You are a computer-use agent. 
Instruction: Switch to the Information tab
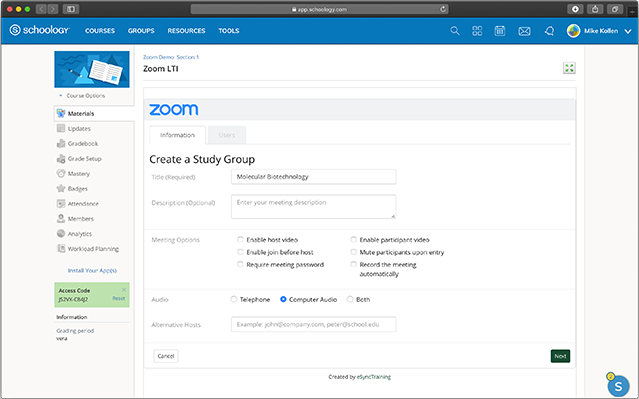(177, 135)
